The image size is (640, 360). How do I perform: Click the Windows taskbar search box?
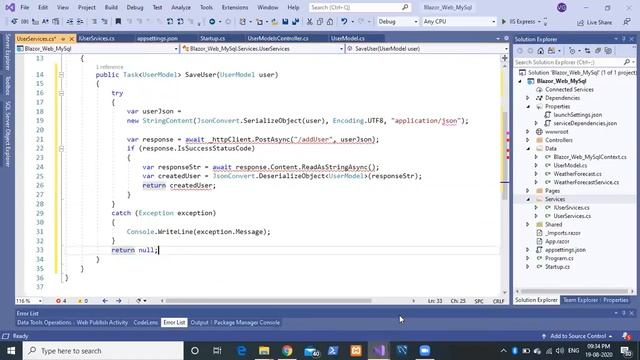(103, 351)
